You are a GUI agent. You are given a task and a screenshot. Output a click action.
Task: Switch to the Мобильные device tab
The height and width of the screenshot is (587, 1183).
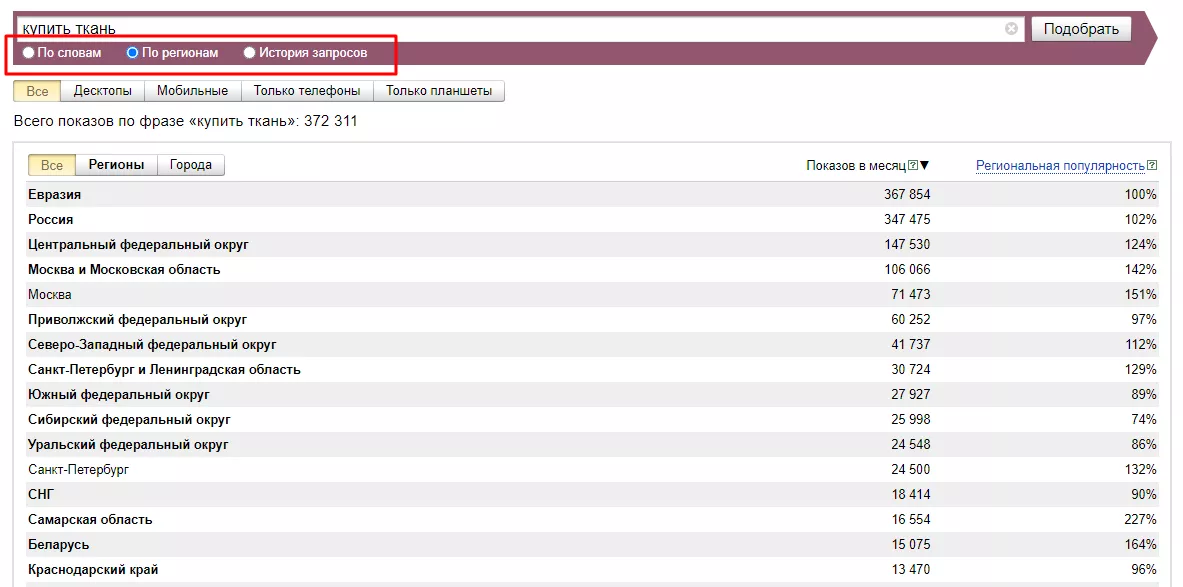tap(192, 91)
